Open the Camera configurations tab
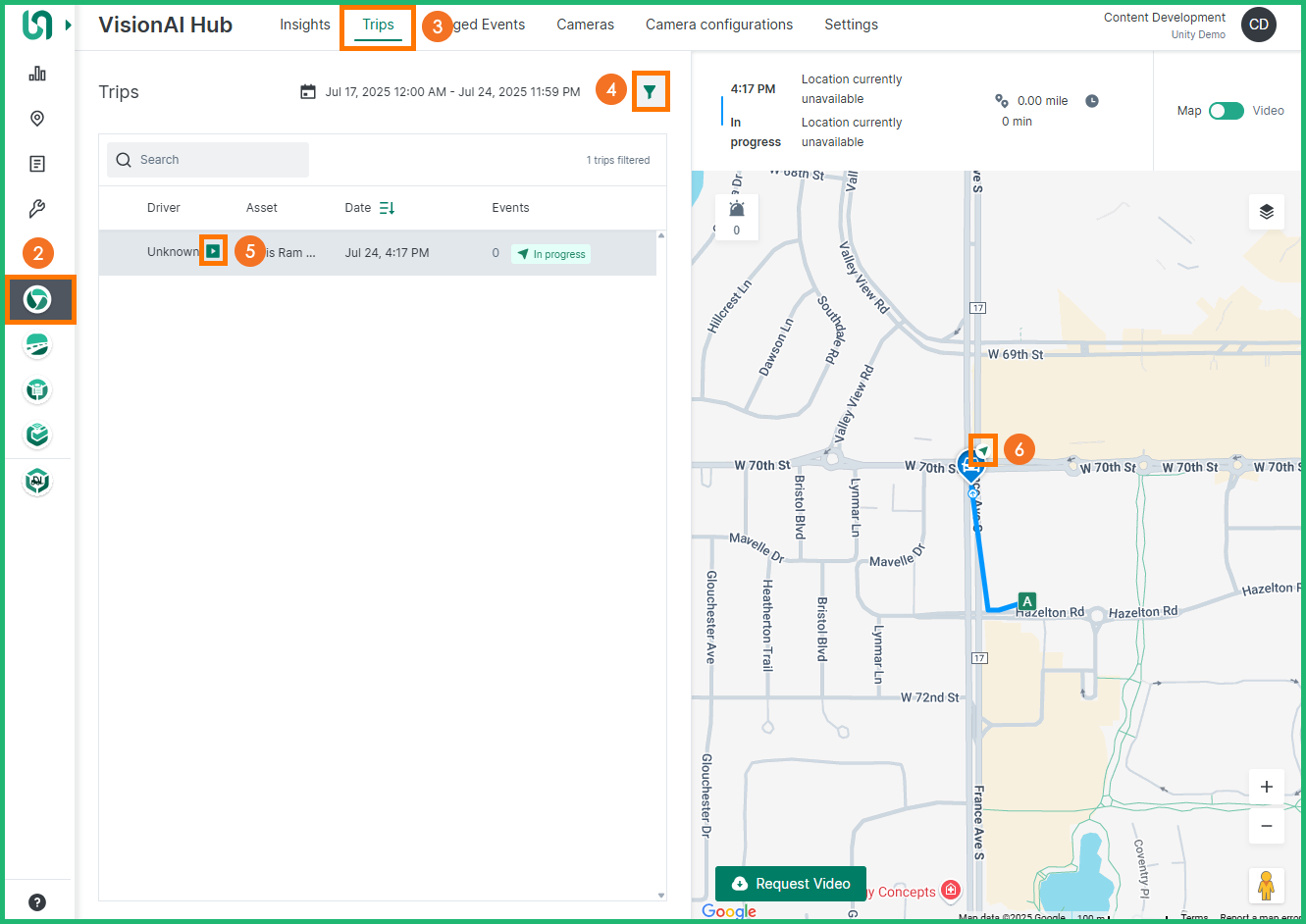This screenshot has height=924, width=1306. tap(718, 25)
